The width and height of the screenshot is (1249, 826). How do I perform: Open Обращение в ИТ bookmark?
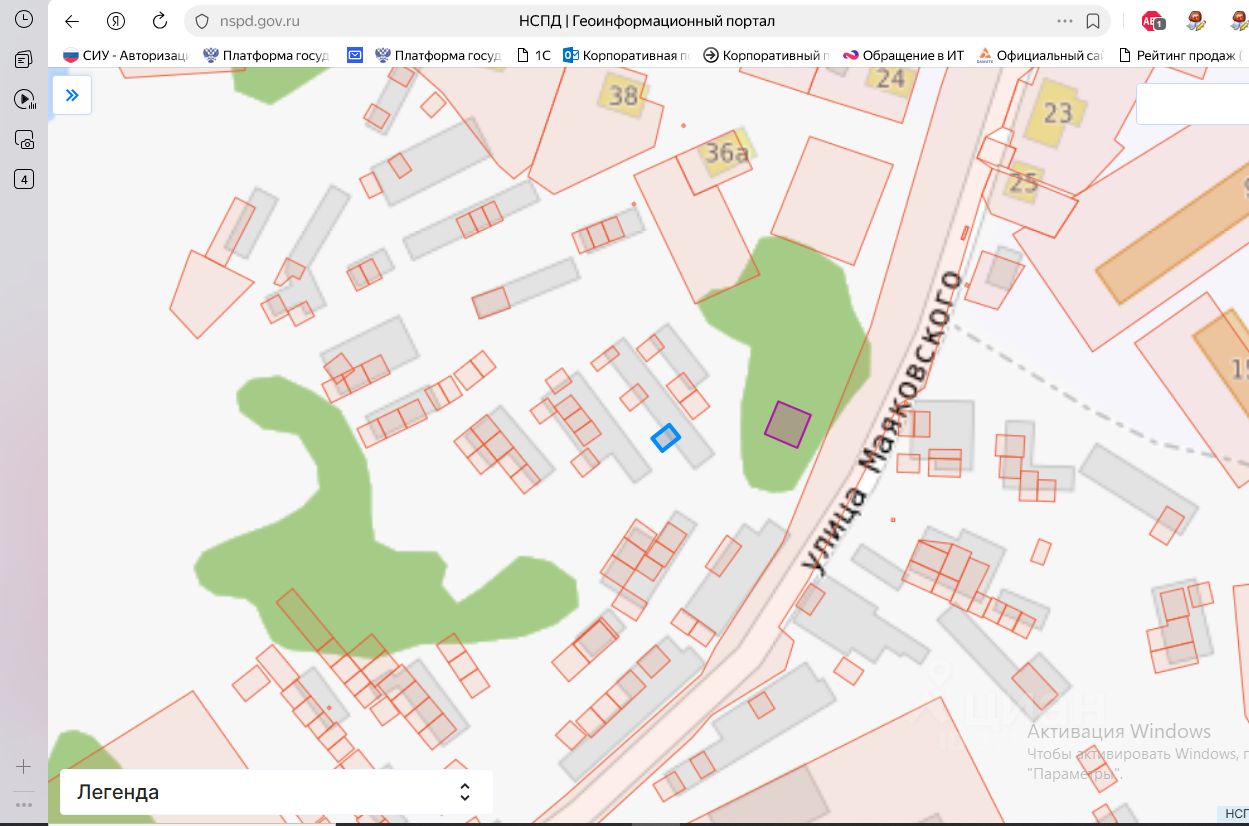click(x=904, y=56)
